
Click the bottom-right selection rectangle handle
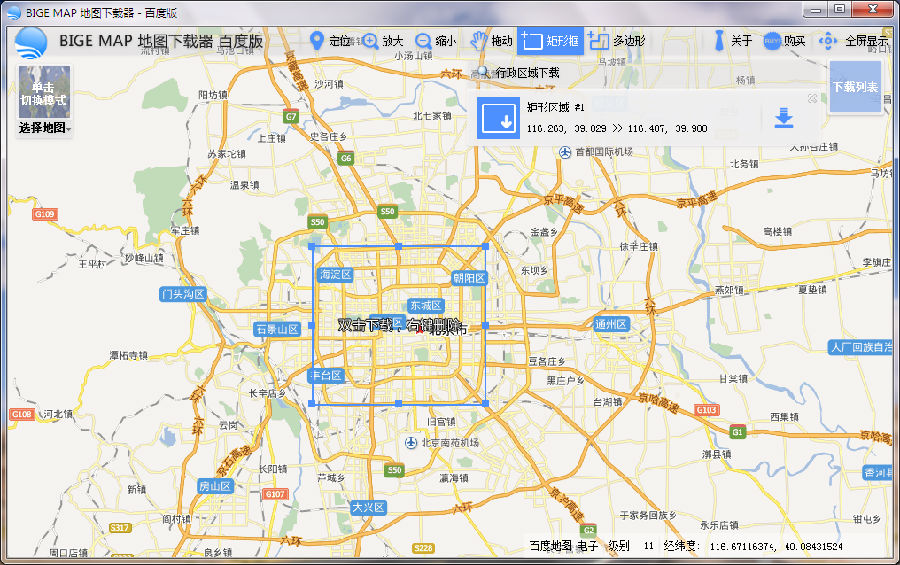486,404
